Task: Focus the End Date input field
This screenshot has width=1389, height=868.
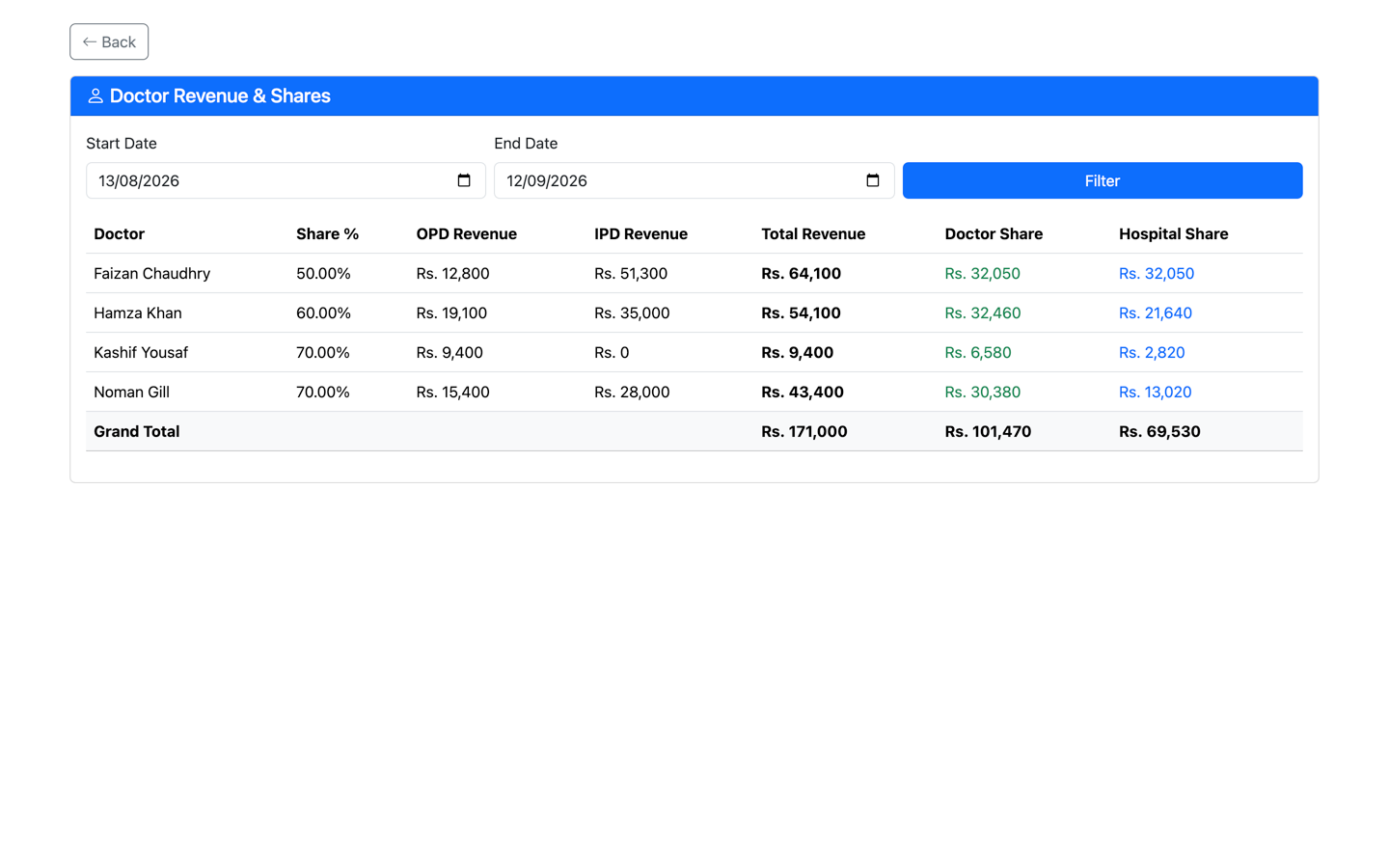Action: pyautogui.click(x=694, y=180)
